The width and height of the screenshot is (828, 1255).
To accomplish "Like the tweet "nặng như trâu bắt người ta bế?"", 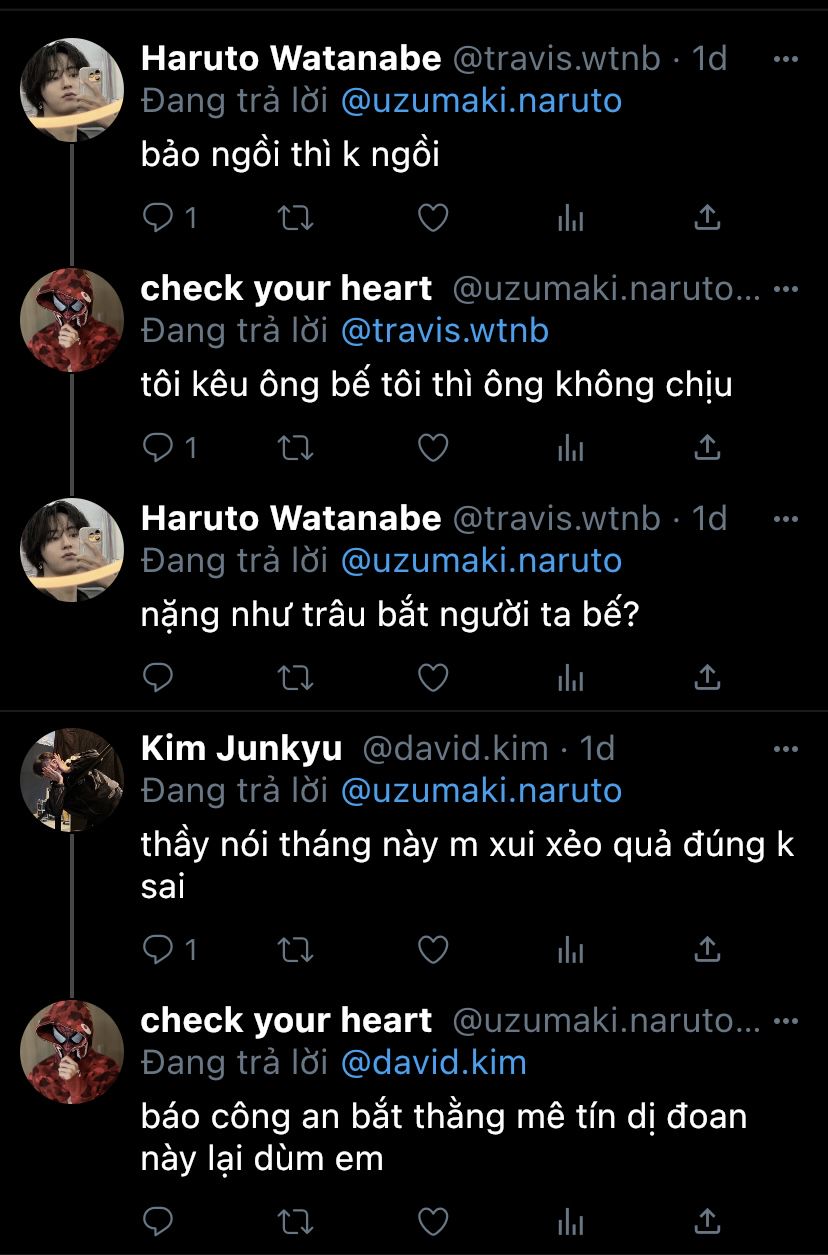I will click(432, 678).
